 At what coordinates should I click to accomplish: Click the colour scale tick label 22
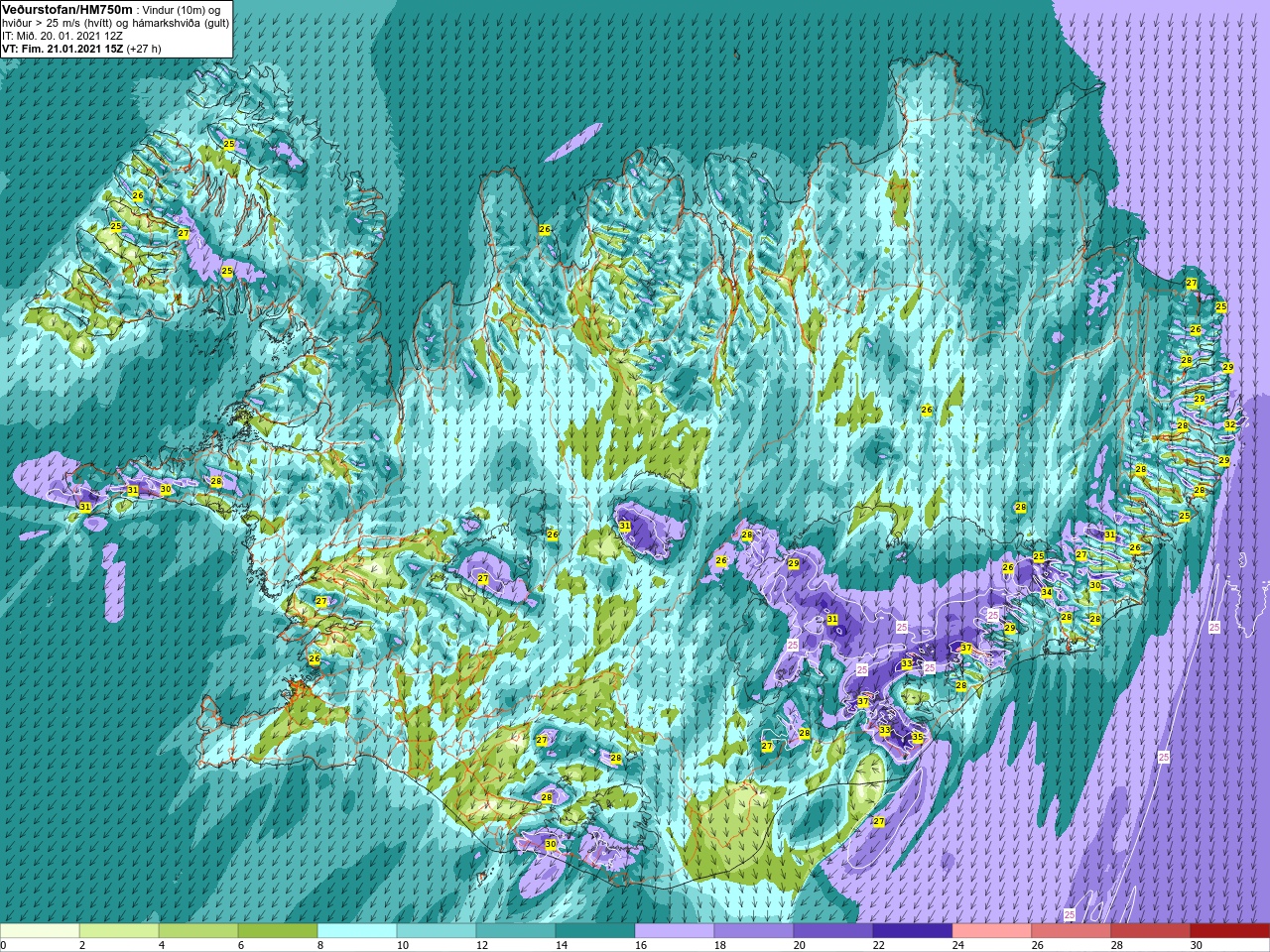tap(879, 945)
